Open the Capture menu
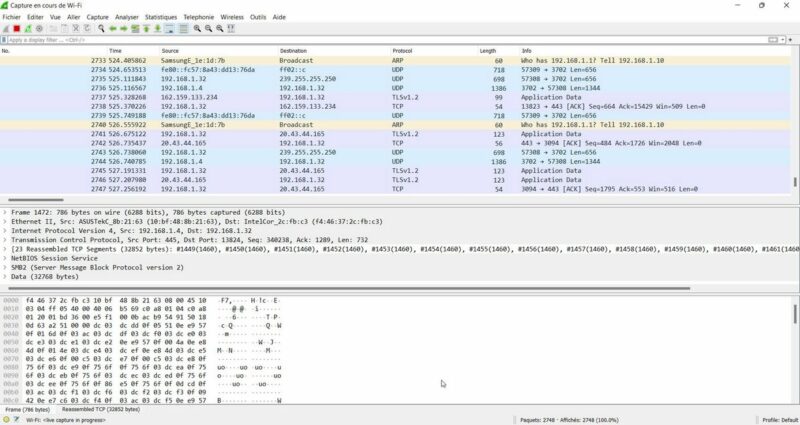 tap(97, 17)
